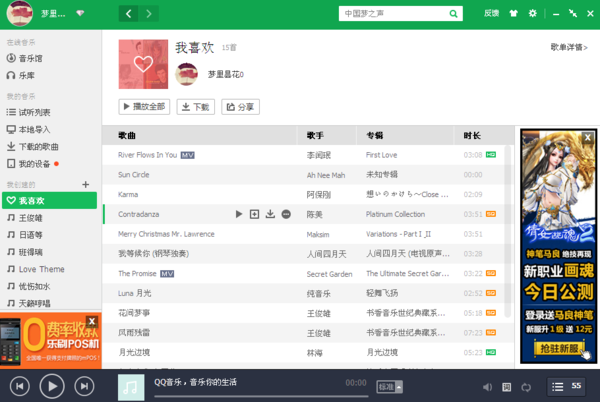Viewport: 600px width, 402px height.
Task: Click the main play button
Action: click(x=52, y=386)
